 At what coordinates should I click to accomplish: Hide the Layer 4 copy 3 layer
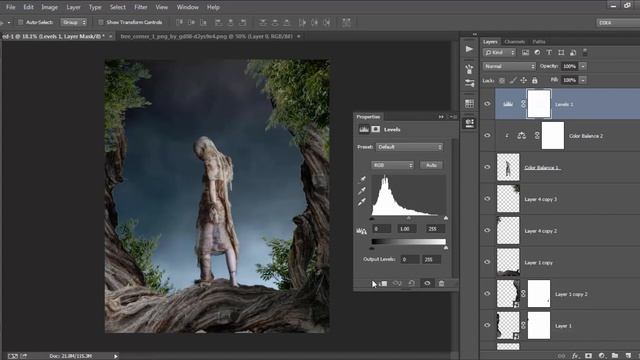[x=487, y=198]
